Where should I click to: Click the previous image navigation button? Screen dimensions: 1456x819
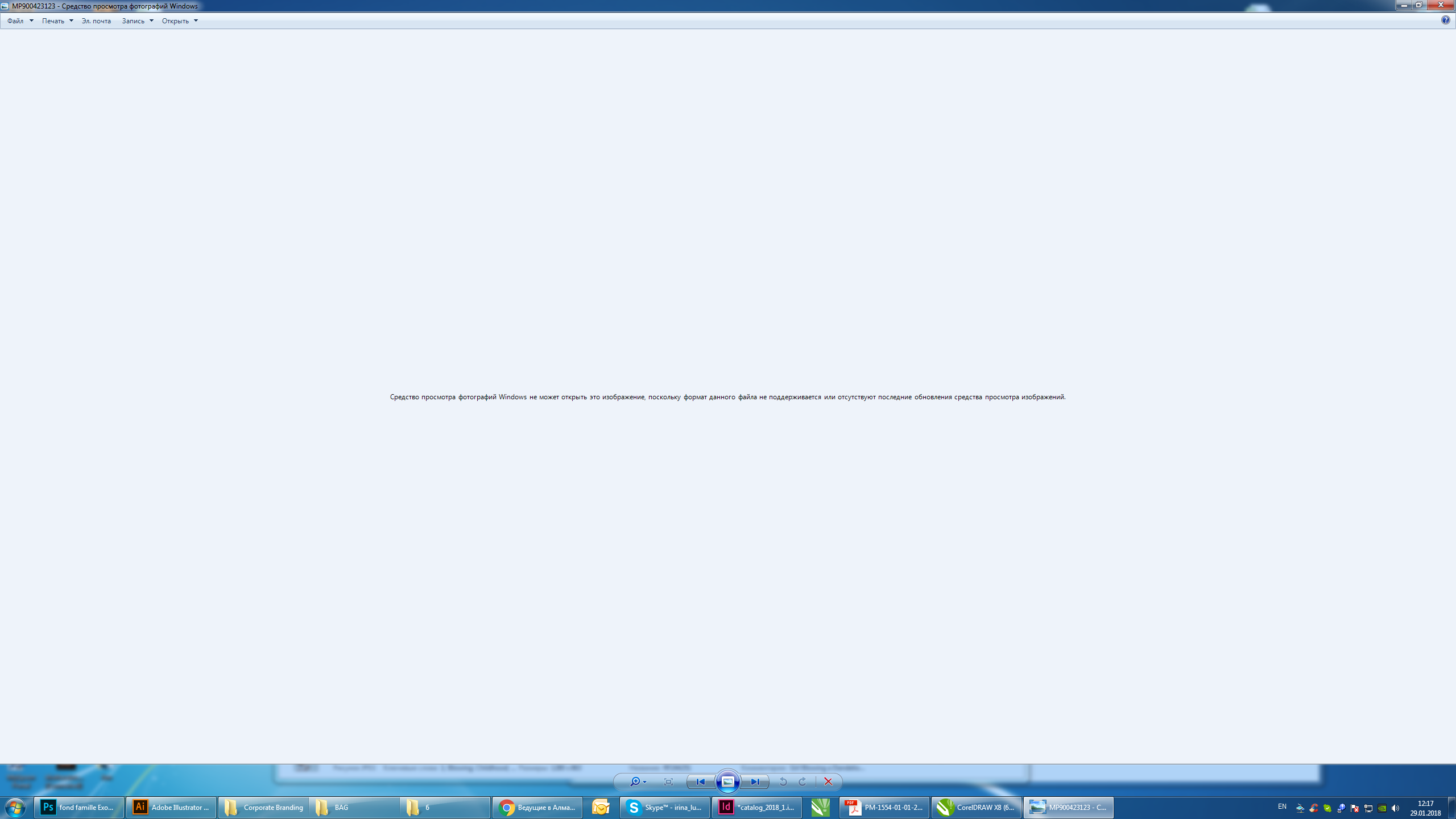699,781
